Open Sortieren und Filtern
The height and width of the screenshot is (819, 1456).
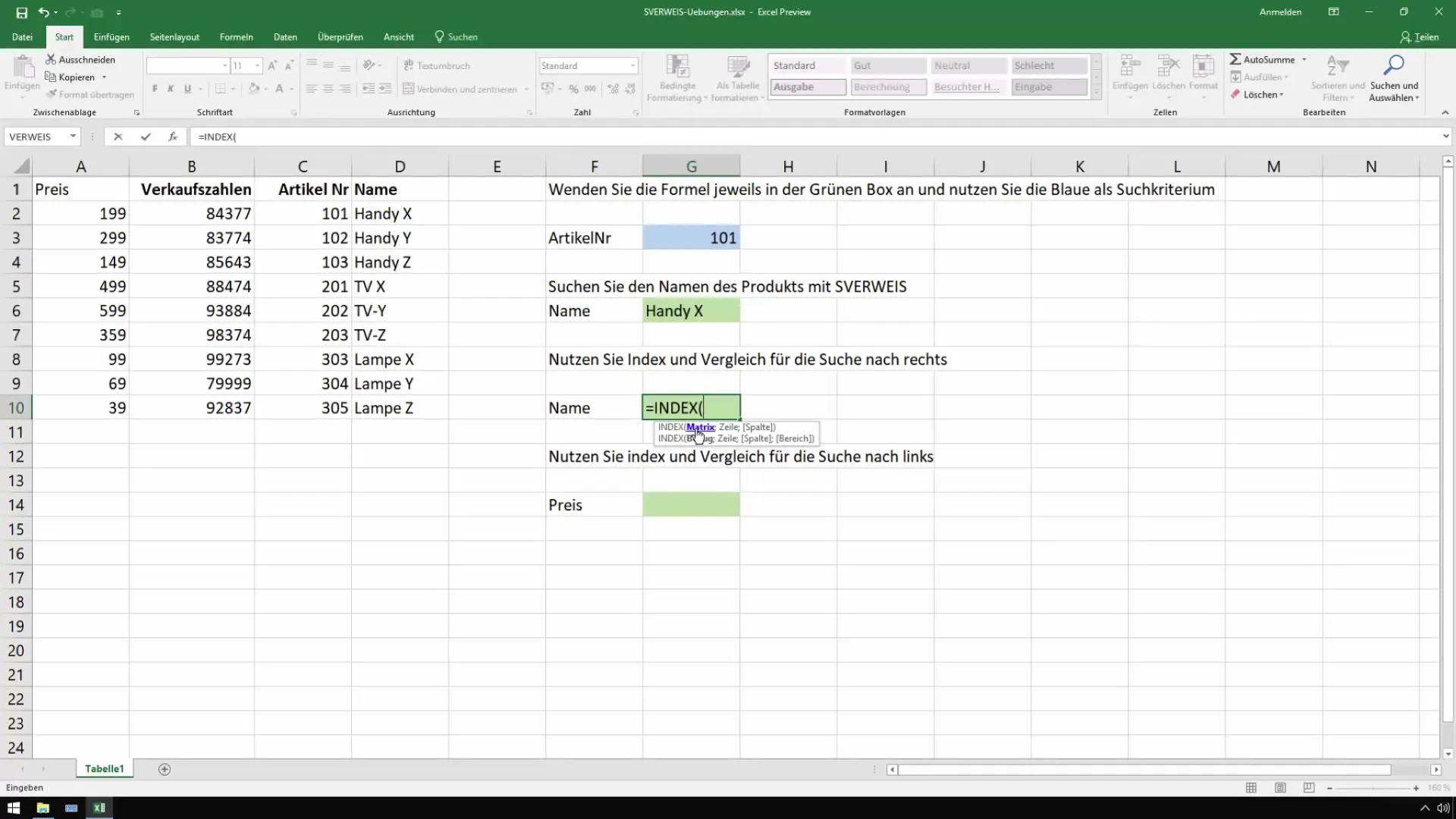[1338, 78]
